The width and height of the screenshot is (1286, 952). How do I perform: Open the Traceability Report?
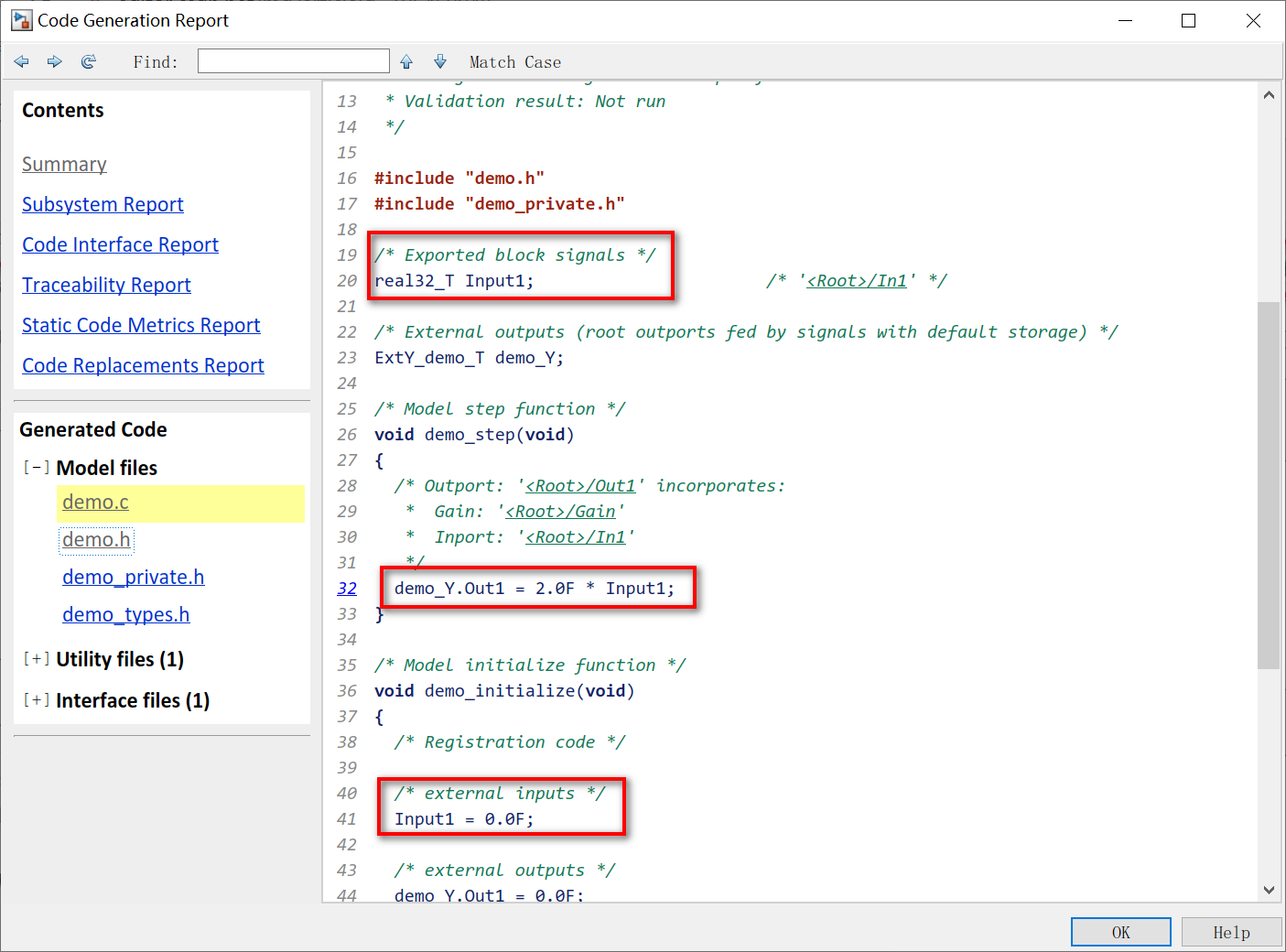pyautogui.click(x=106, y=286)
